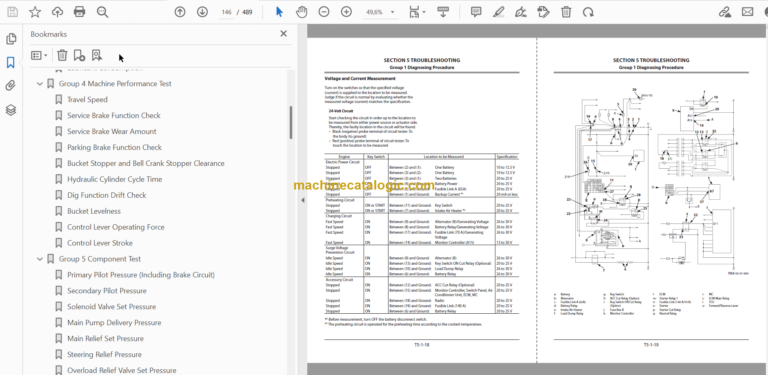The image size is (768, 375).
Task: Open the page thumbnails panel icon
Action: [11, 39]
